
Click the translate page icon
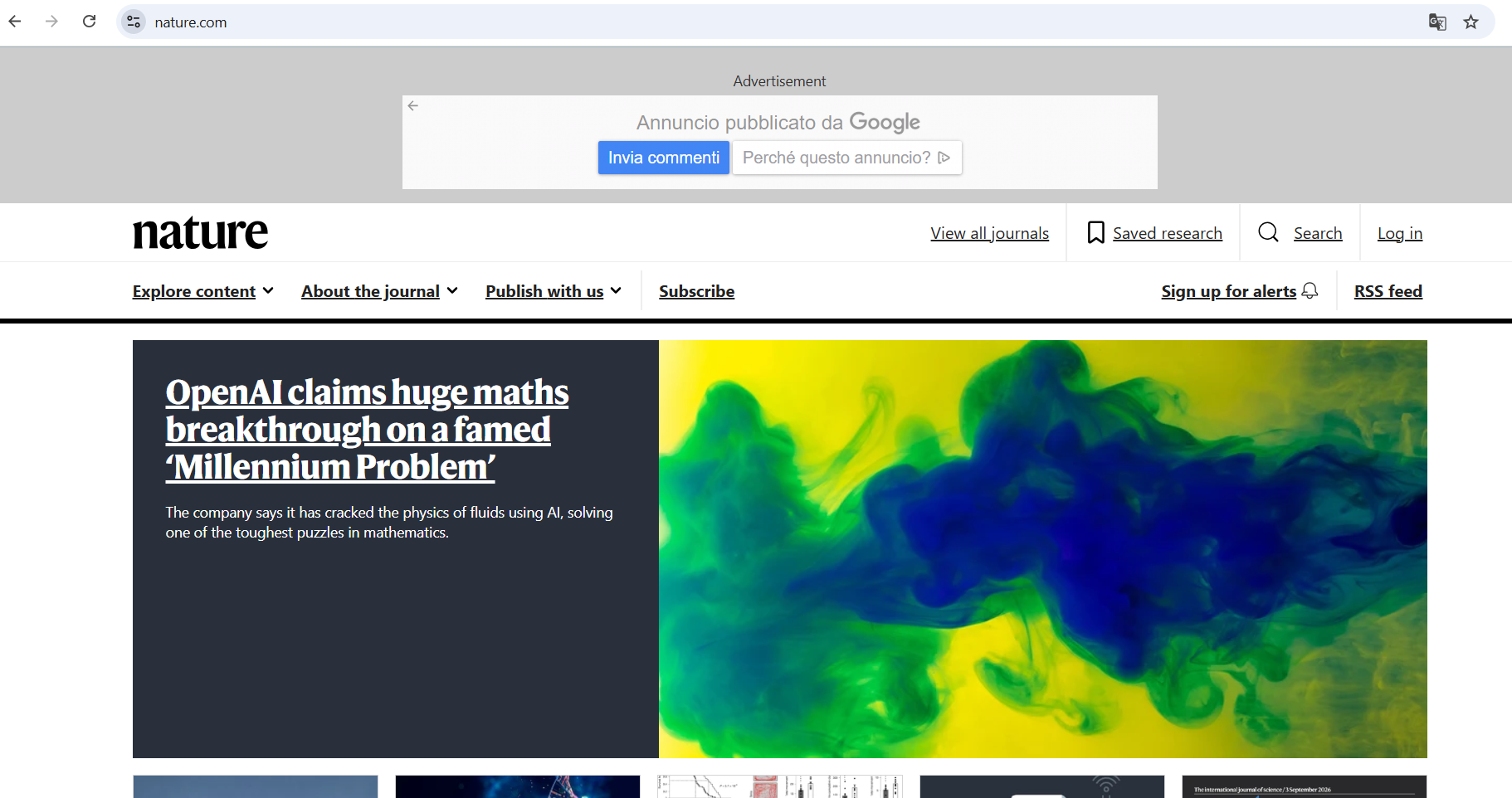tap(1437, 22)
